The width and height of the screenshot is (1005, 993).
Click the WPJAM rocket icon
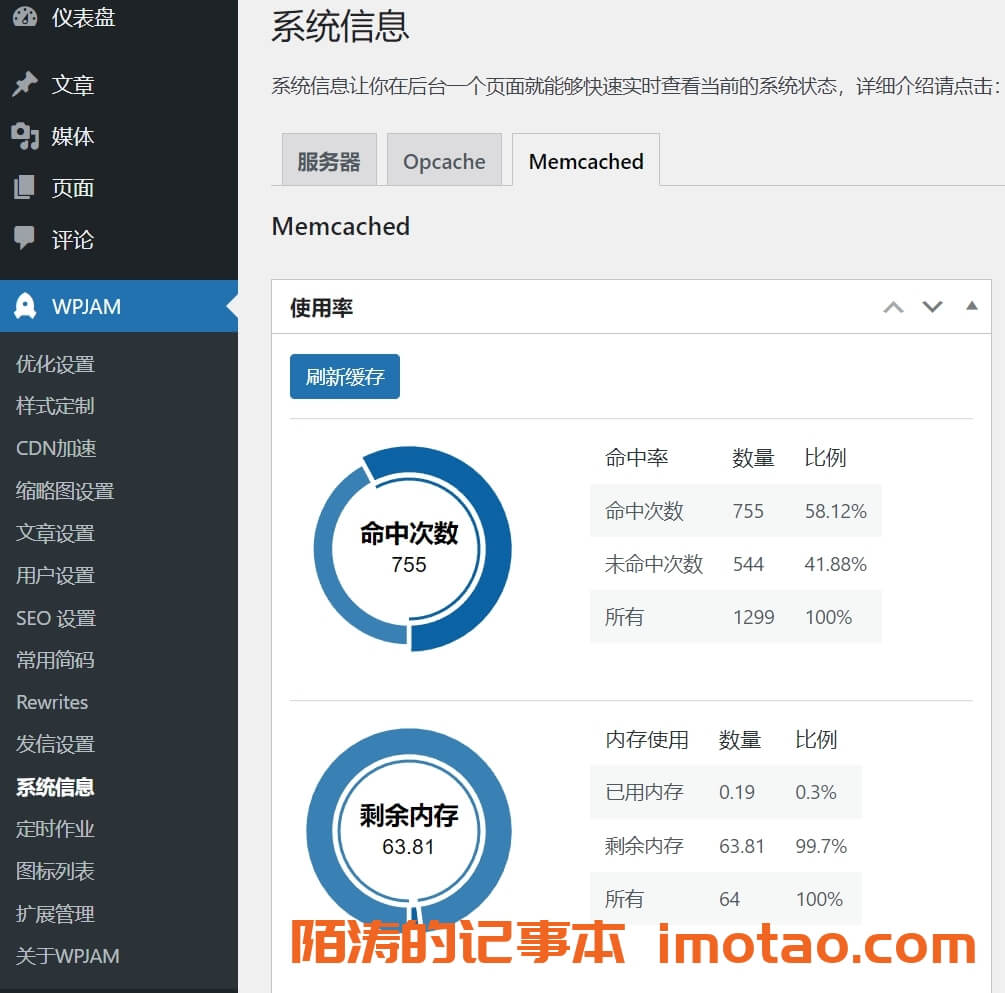click(25, 306)
